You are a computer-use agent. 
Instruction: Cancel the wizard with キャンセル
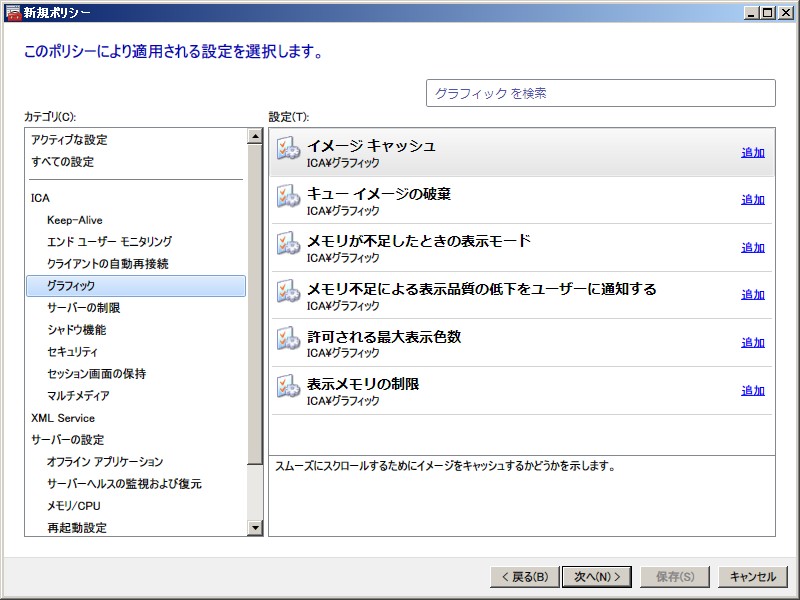[752, 576]
